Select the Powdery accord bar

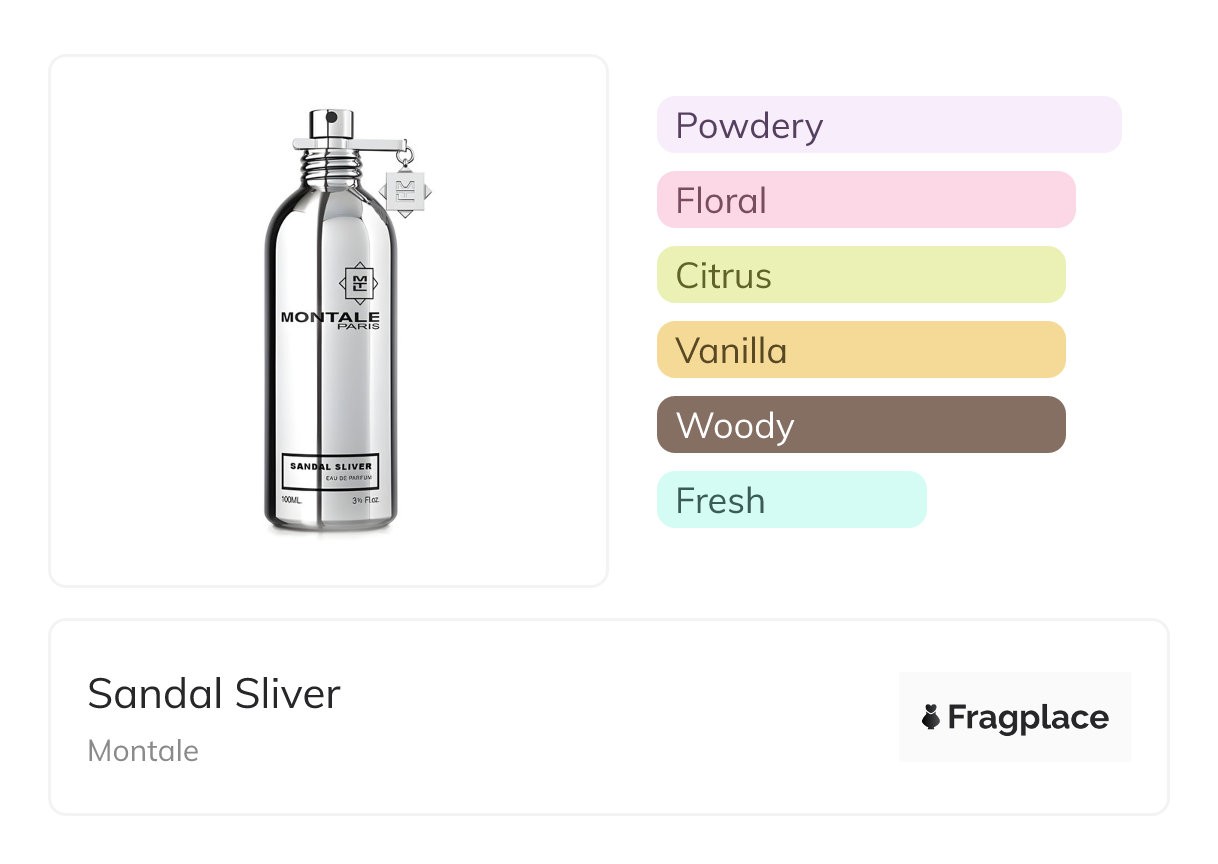(888, 125)
